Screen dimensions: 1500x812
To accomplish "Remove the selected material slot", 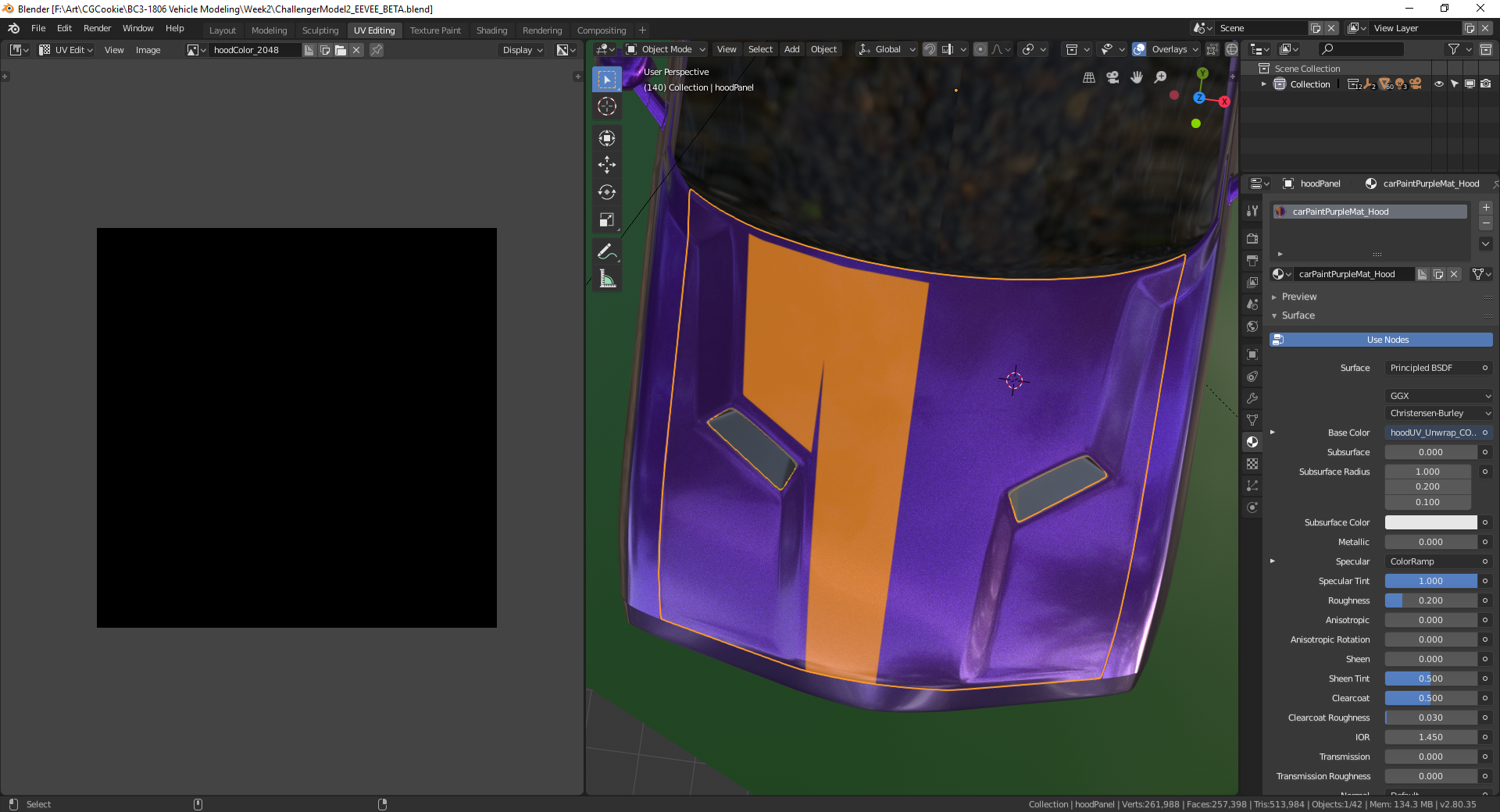I will pyautogui.click(x=1486, y=224).
